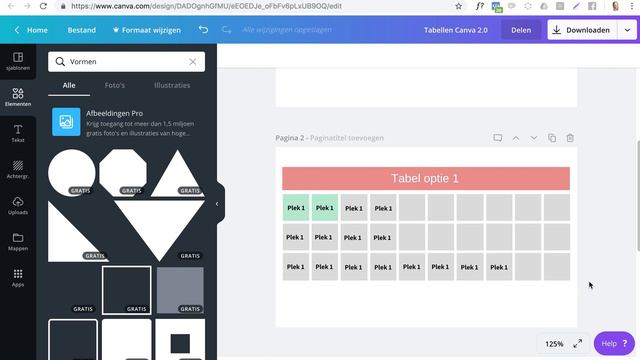Open the Apps sidebar panel
The width and height of the screenshot is (640, 360).
click(x=18, y=278)
